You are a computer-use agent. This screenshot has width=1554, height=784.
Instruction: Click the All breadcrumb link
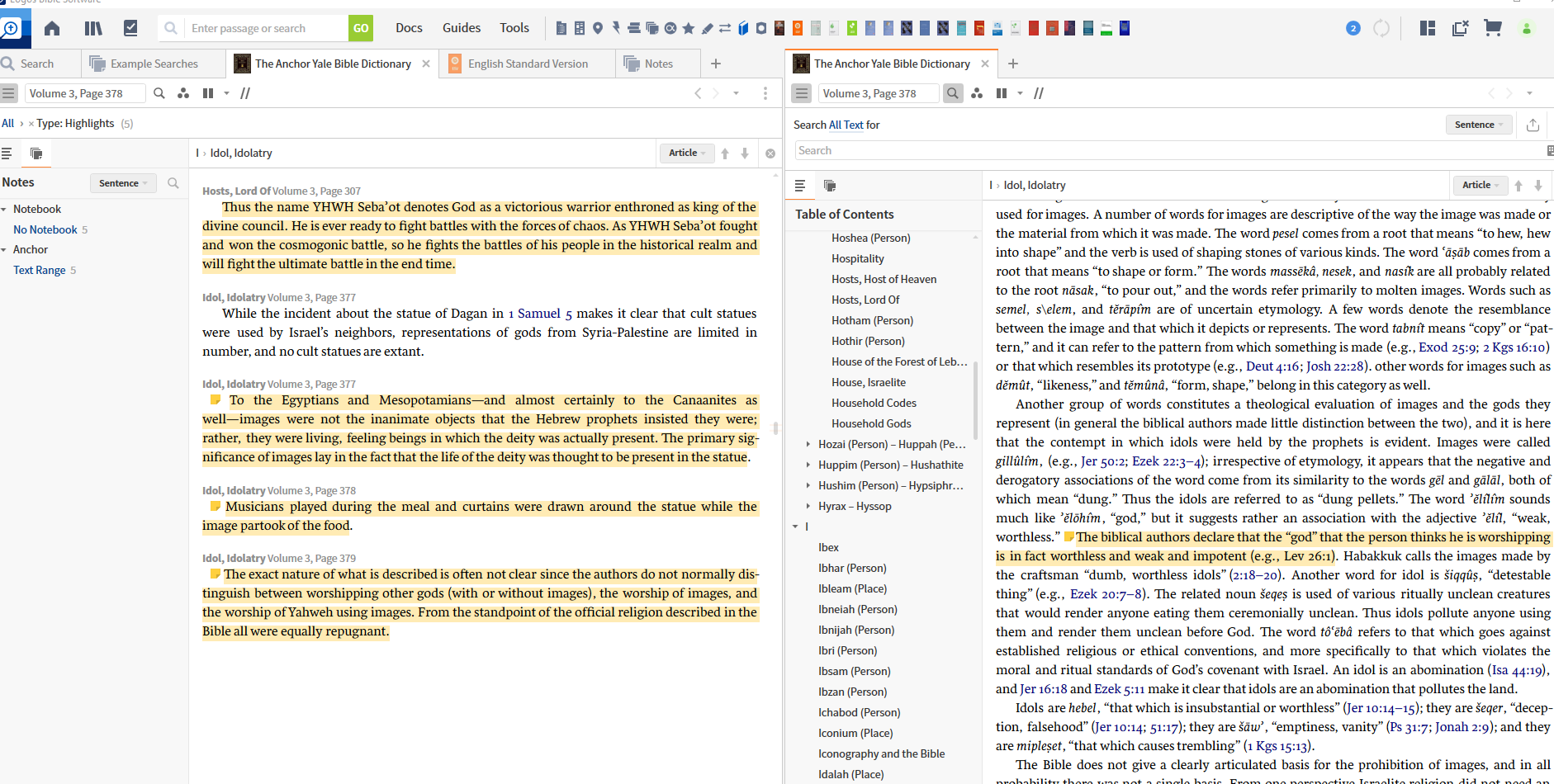point(8,123)
